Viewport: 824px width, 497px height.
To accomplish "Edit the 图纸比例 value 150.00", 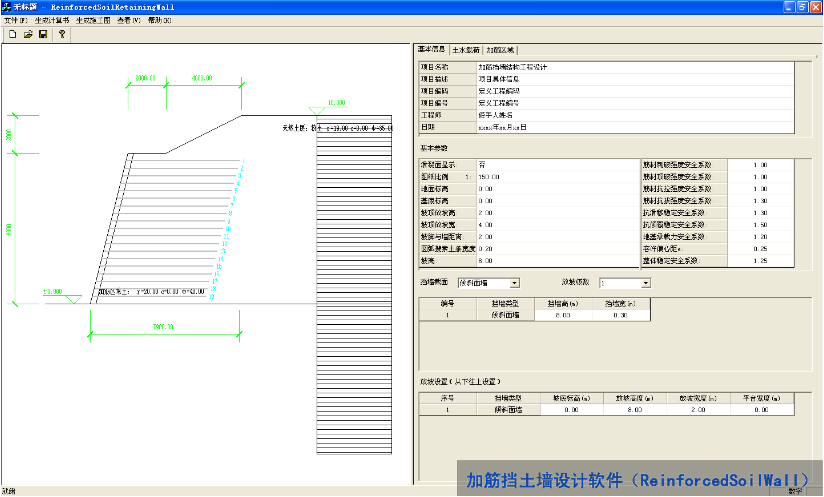I will coord(558,177).
